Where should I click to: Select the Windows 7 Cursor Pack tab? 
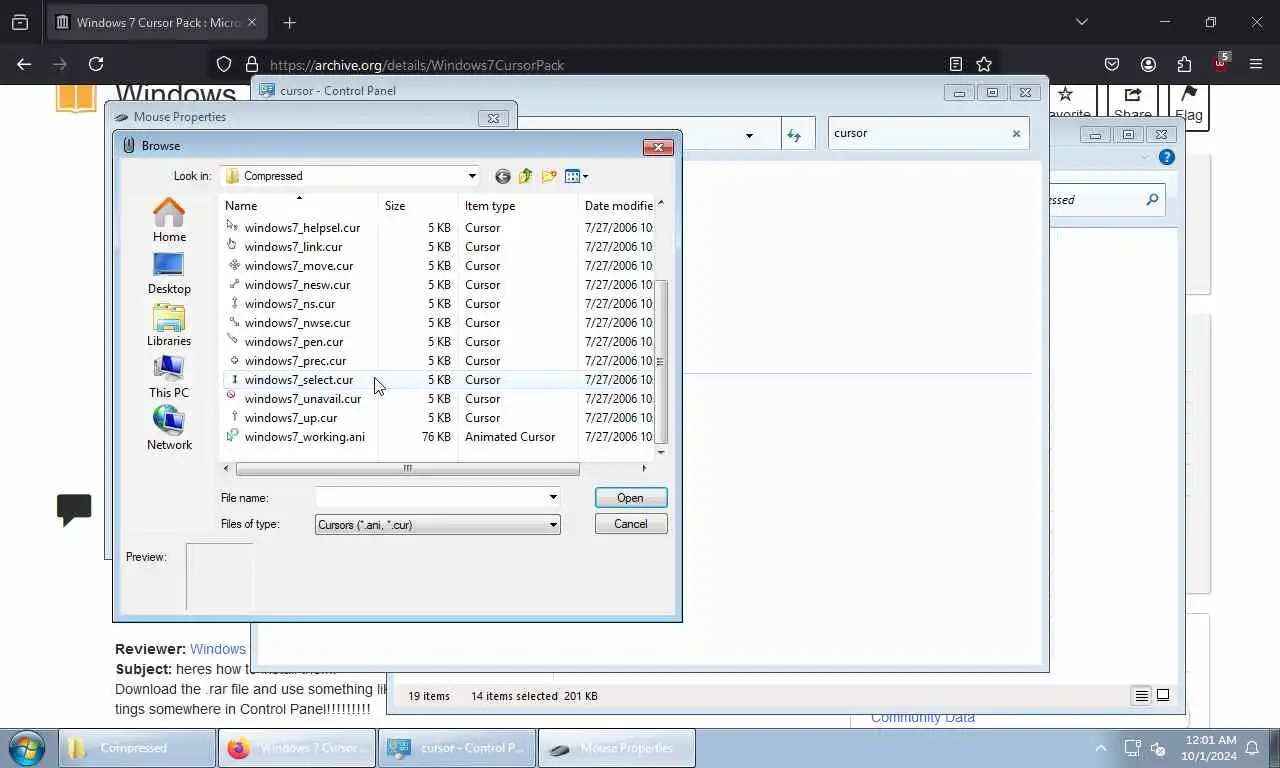pyautogui.click(x=158, y=22)
